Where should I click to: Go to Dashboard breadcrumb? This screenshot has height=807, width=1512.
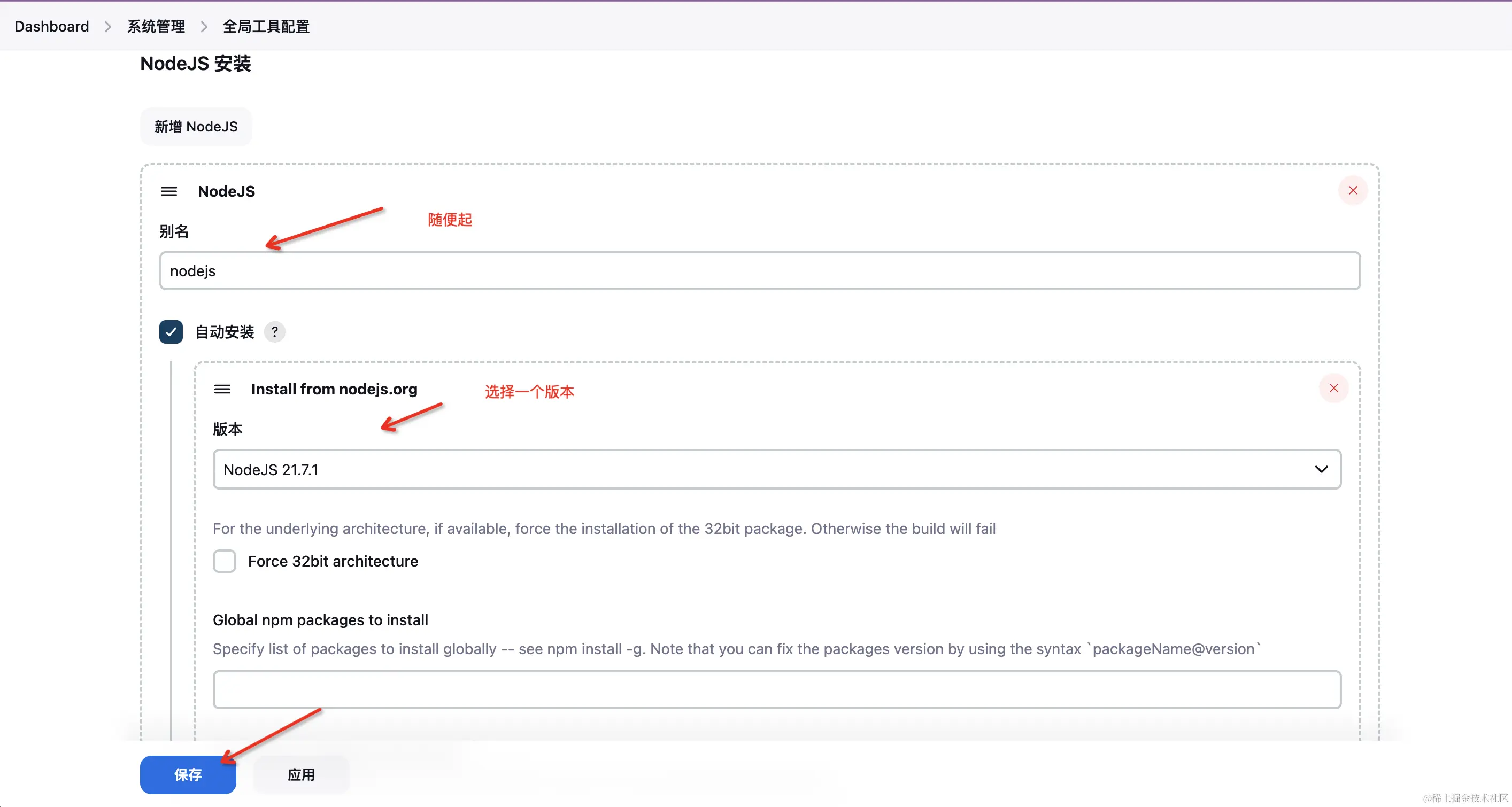click(52, 27)
